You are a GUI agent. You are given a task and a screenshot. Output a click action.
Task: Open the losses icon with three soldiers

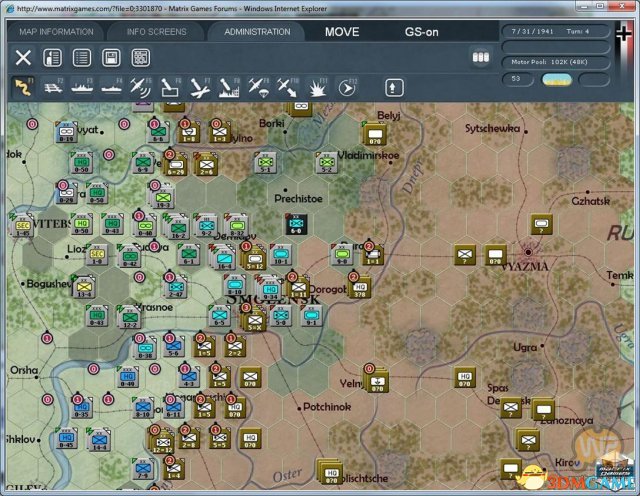[480, 57]
